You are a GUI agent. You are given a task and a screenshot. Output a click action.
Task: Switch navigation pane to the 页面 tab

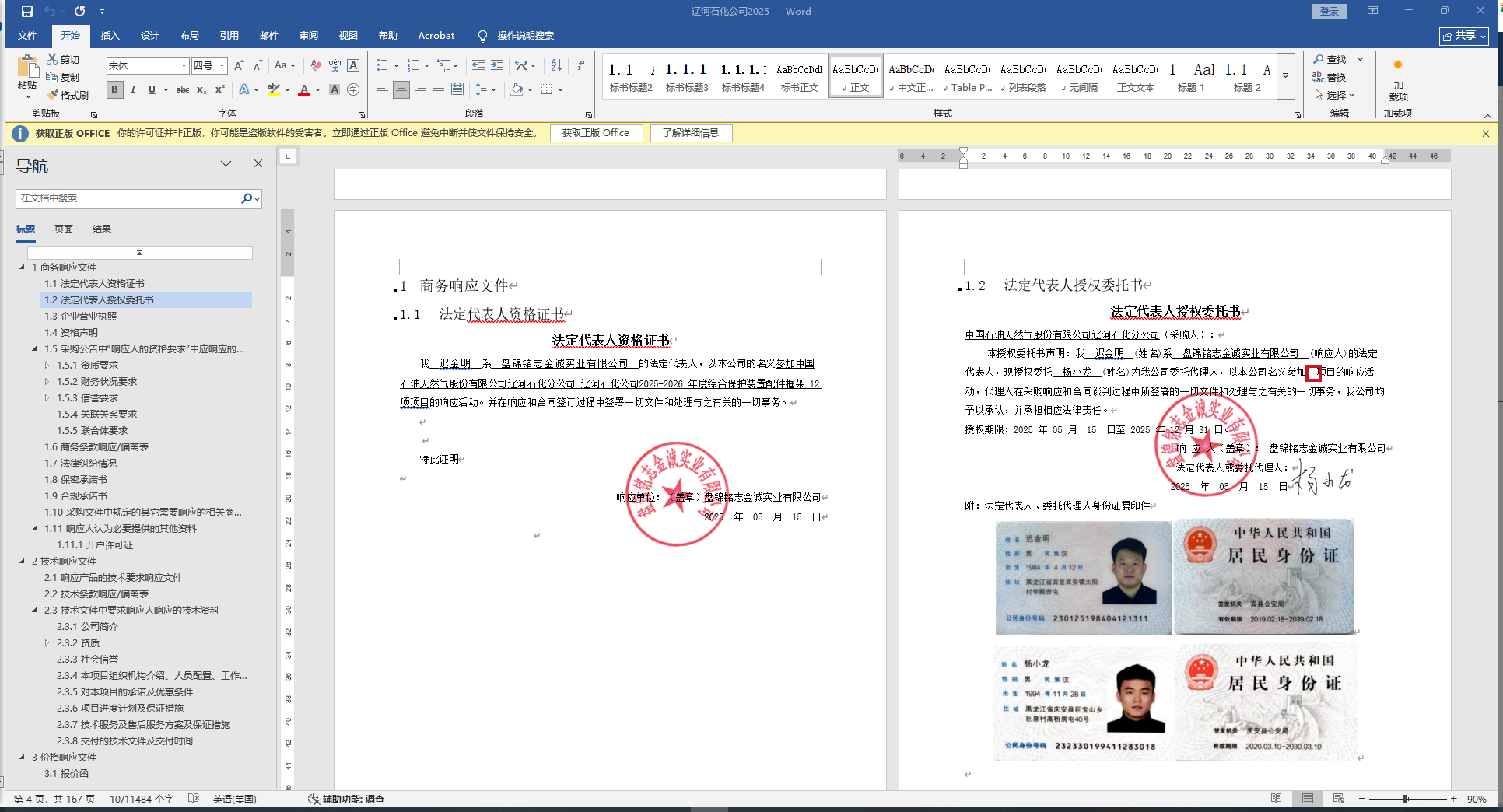coord(64,229)
